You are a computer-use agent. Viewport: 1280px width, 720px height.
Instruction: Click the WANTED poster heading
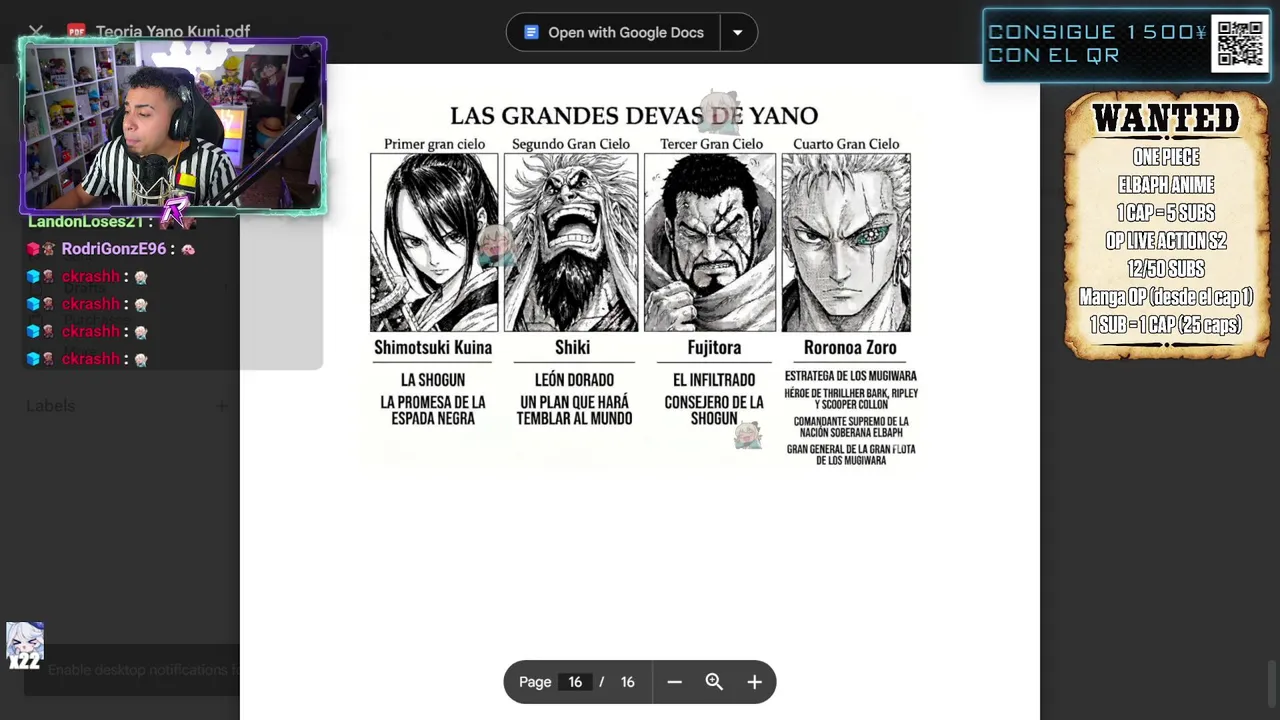(1166, 119)
